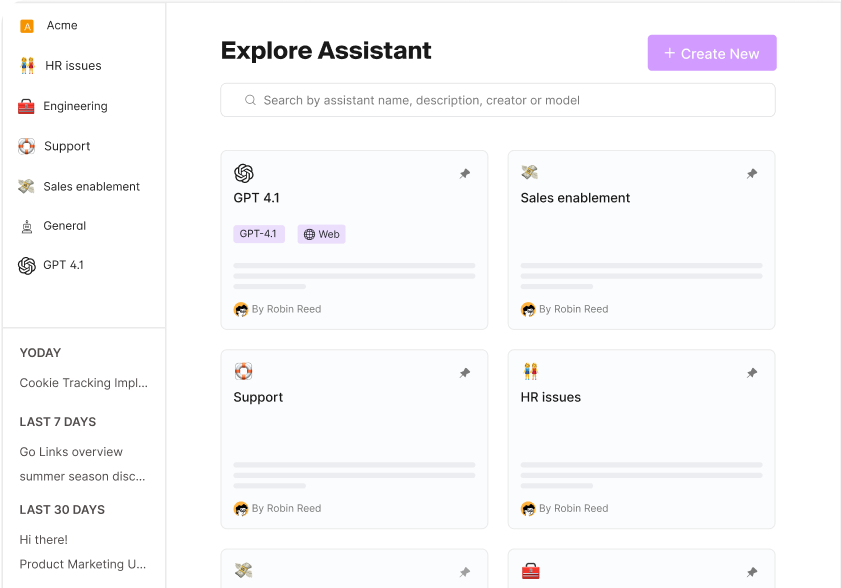Open the HR issues card title
The width and height of the screenshot is (841, 588).
coord(550,397)
